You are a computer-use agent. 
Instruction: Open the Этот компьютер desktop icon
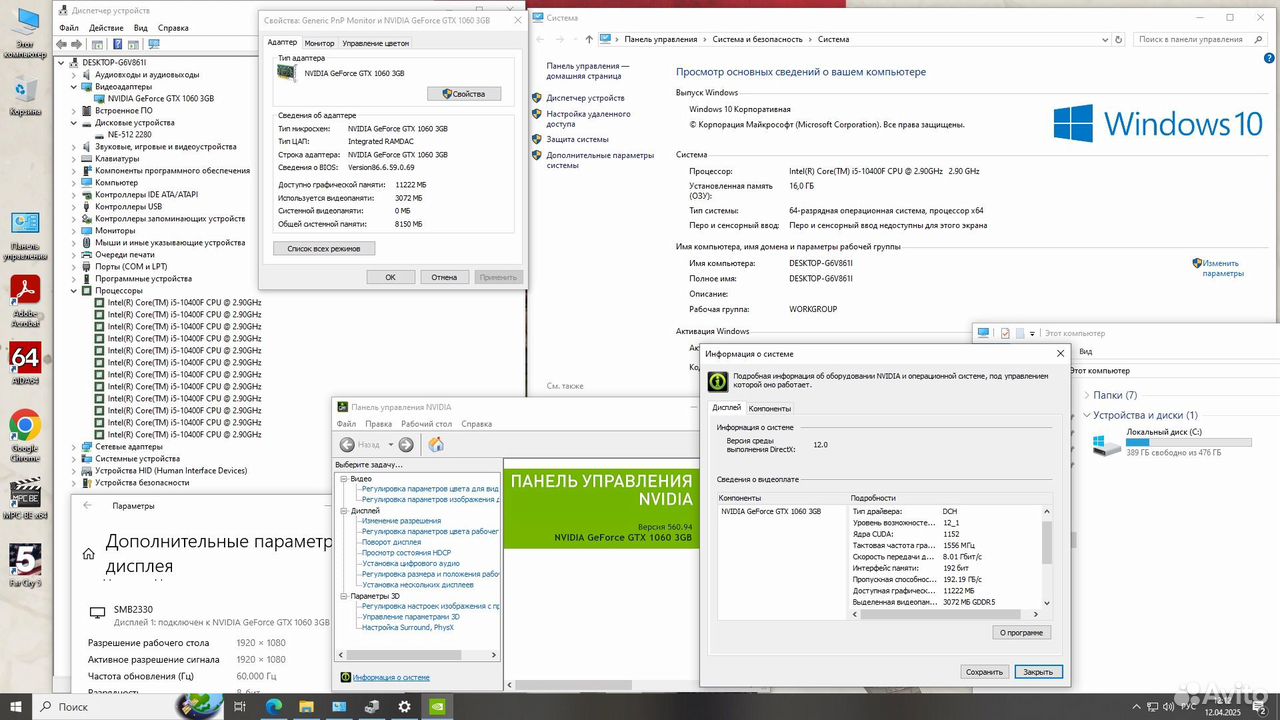pos(25,32)
